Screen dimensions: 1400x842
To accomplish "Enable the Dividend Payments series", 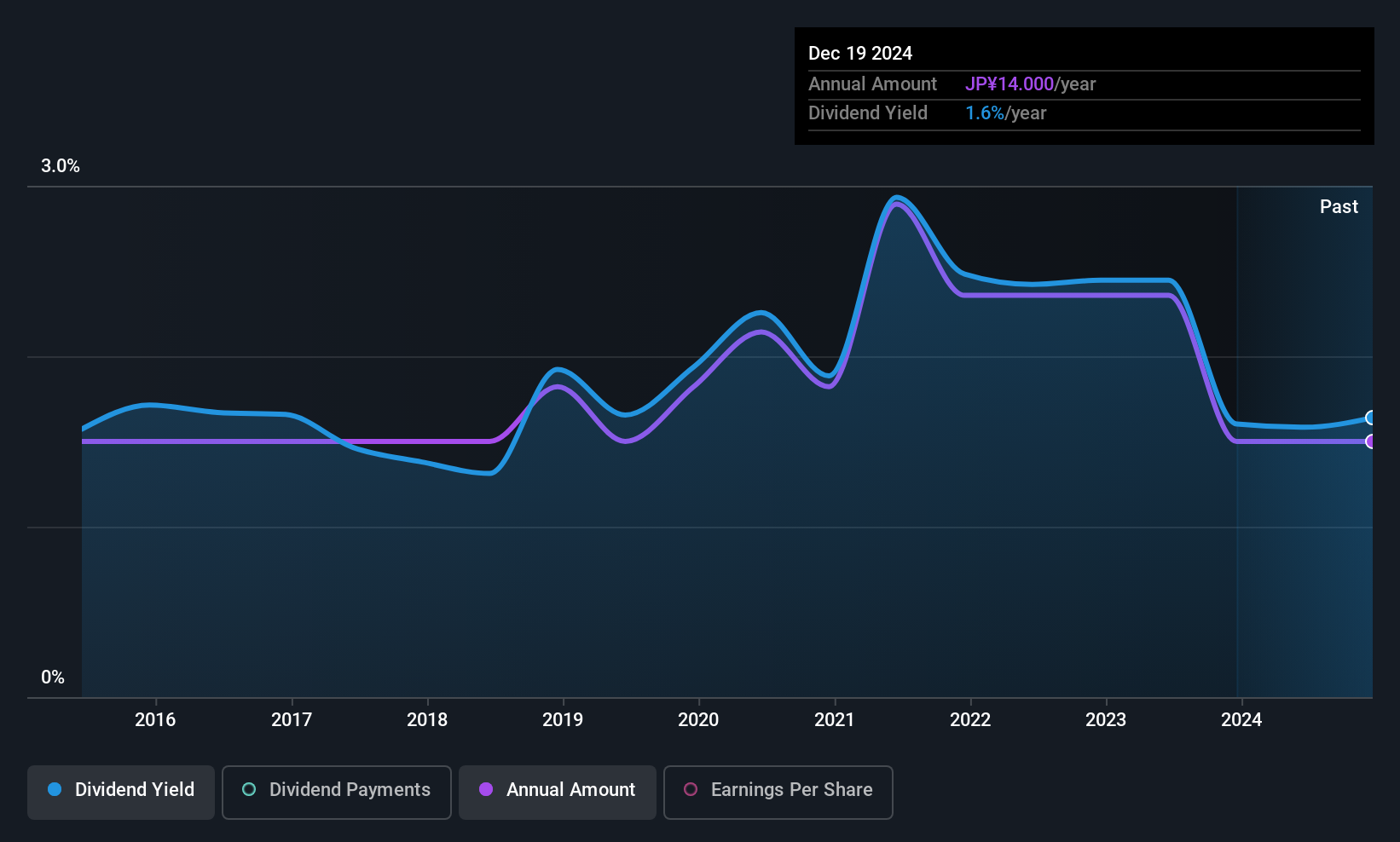I will coord(336,792).
